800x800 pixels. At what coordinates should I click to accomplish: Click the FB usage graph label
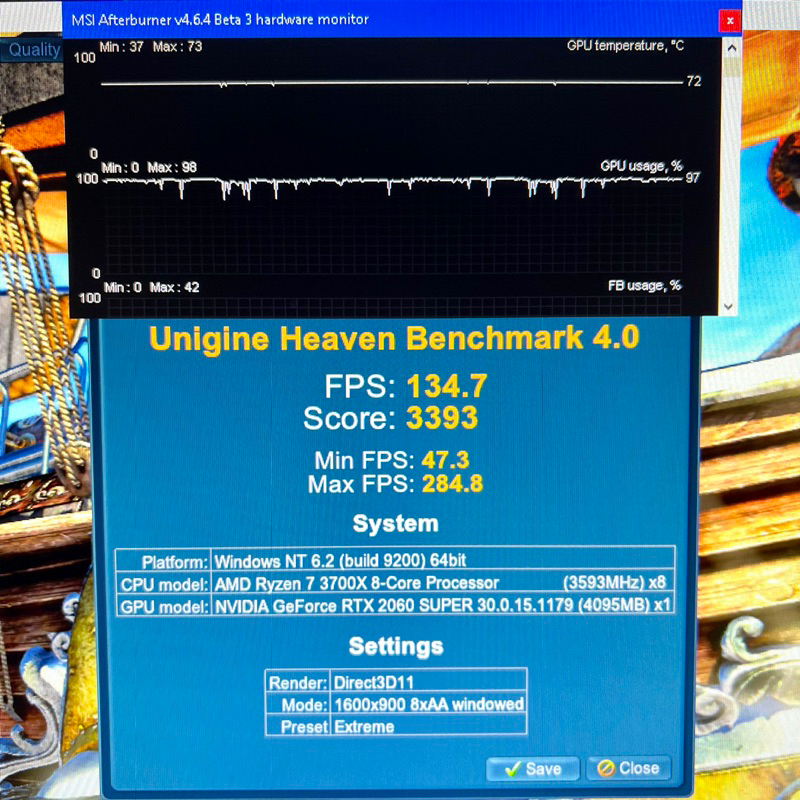click(644, 286)
